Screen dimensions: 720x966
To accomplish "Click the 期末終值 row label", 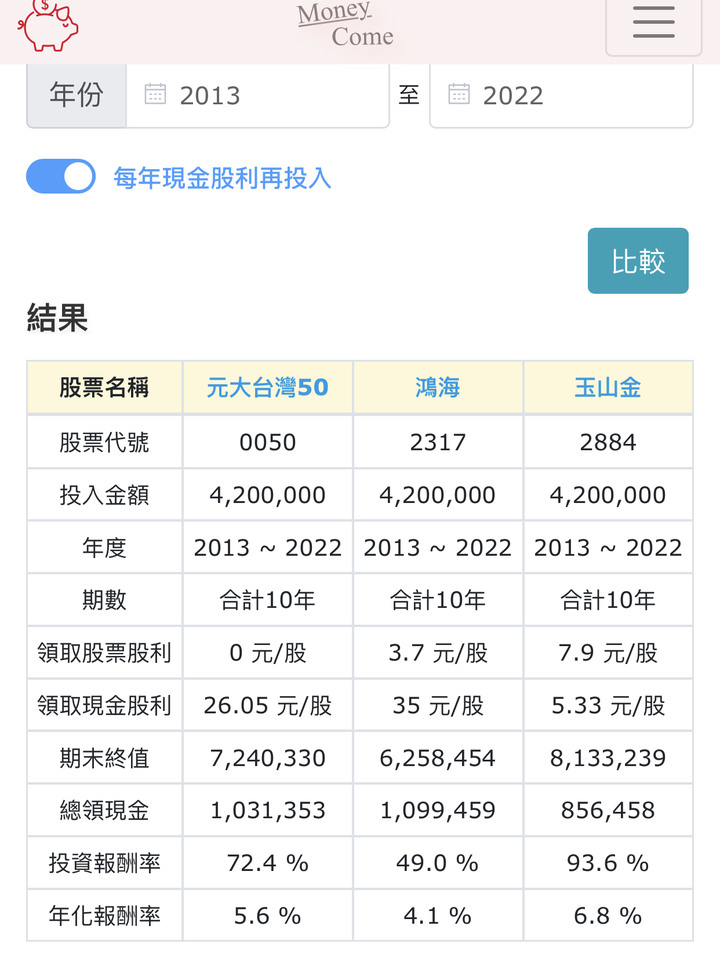I will (x=105, y=758).
